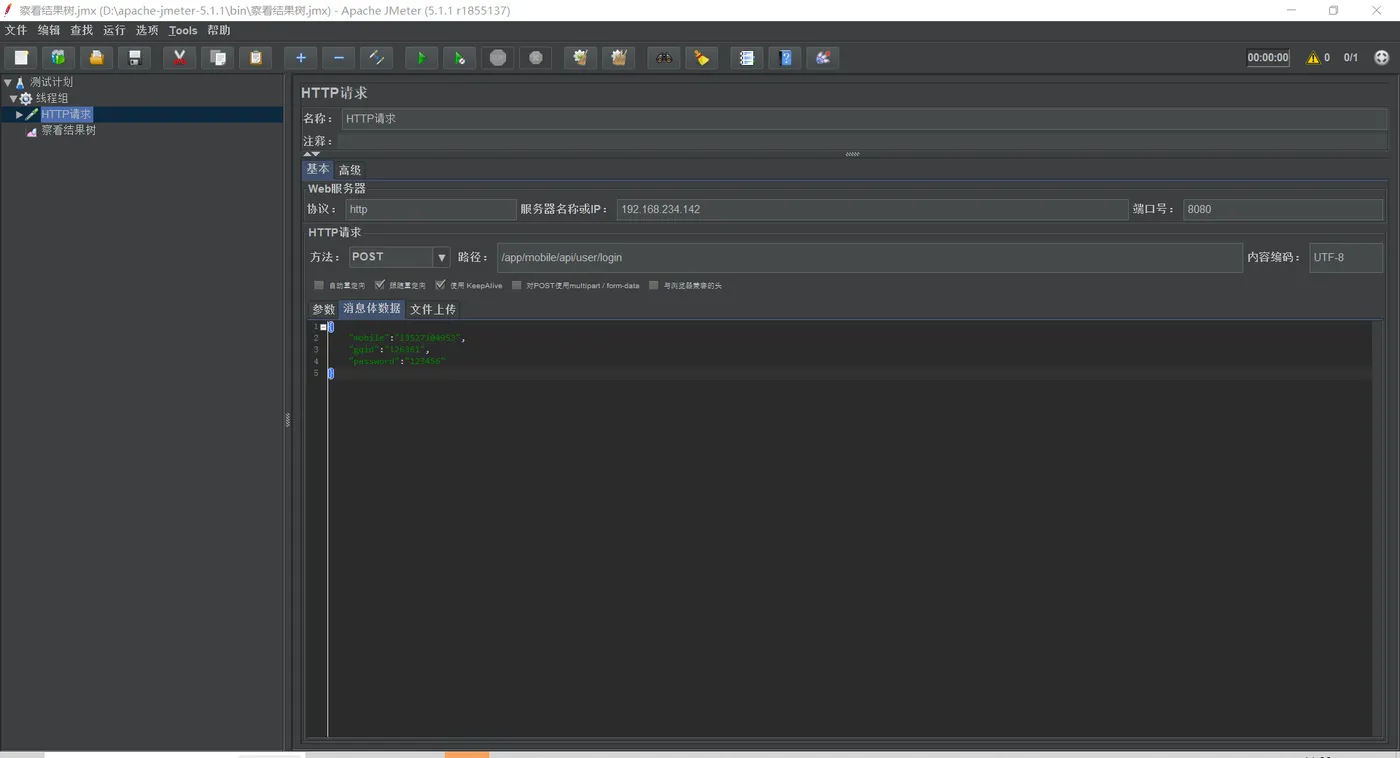Open the Templates toolbar icon
Screen dimensions: 1400x758
(x=58, y=58)
